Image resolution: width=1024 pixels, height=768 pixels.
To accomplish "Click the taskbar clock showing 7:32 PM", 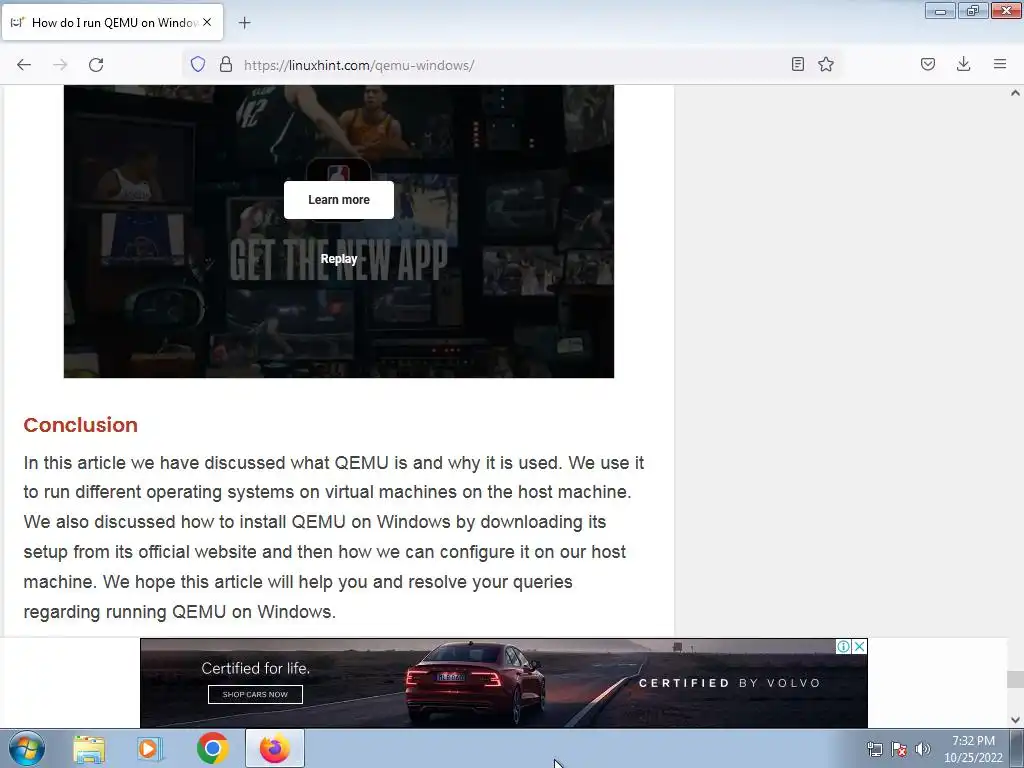I will (973, 749).
